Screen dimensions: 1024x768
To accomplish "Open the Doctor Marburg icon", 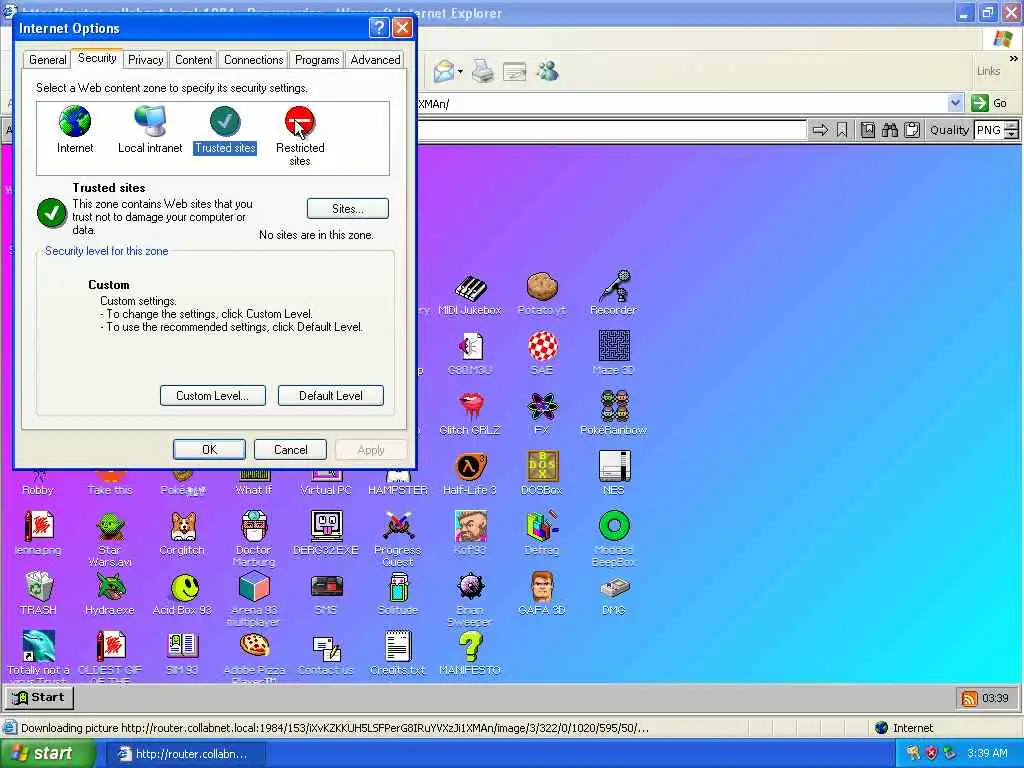I will [254, 526].
